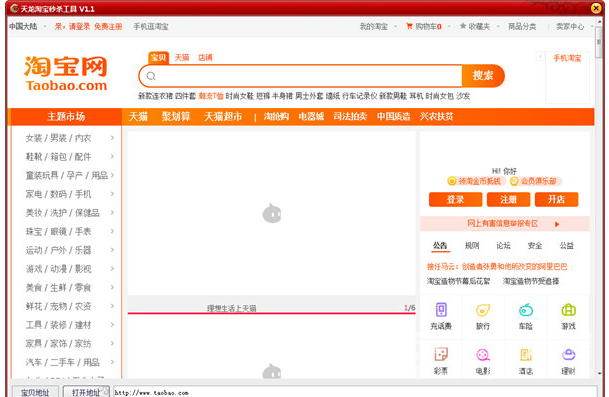Viewport: 609px width, 397px height.
Task: Open 聚划算 in the nav bar
Action: pos(176,117)
